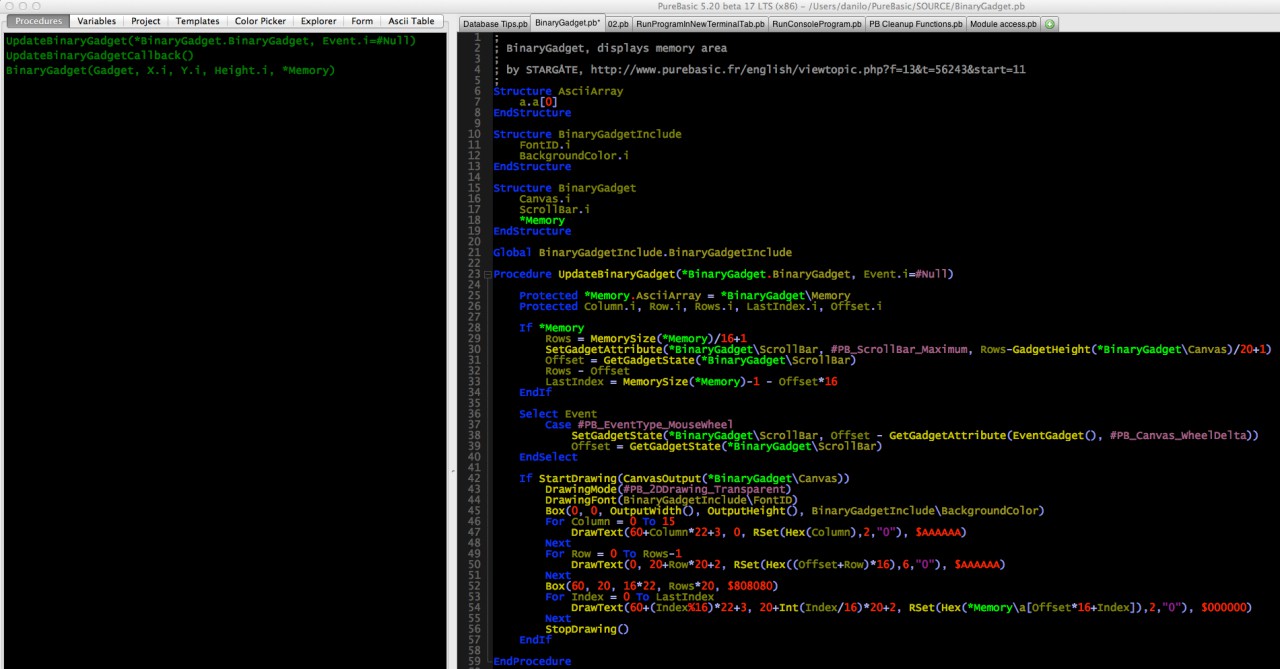This screenshot has height=669, width=1280.
Task: Collapse the UpdateBinaryGadget procedure fold marker
Action: coord(487,274)
